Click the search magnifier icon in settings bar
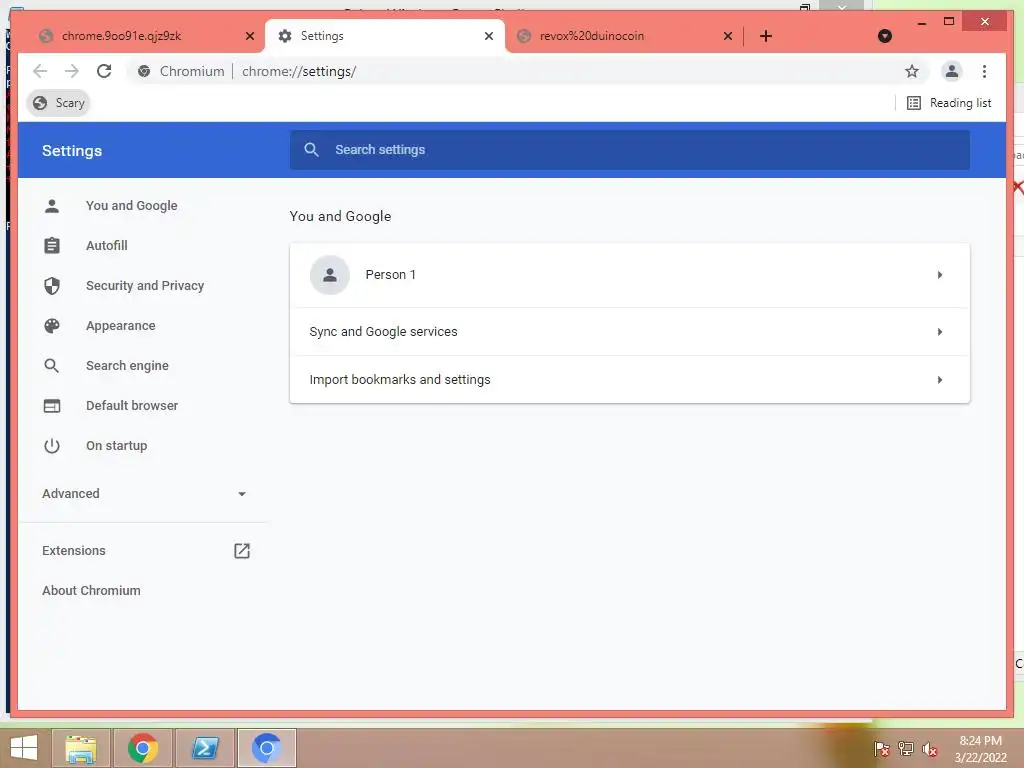 [312, 150]
